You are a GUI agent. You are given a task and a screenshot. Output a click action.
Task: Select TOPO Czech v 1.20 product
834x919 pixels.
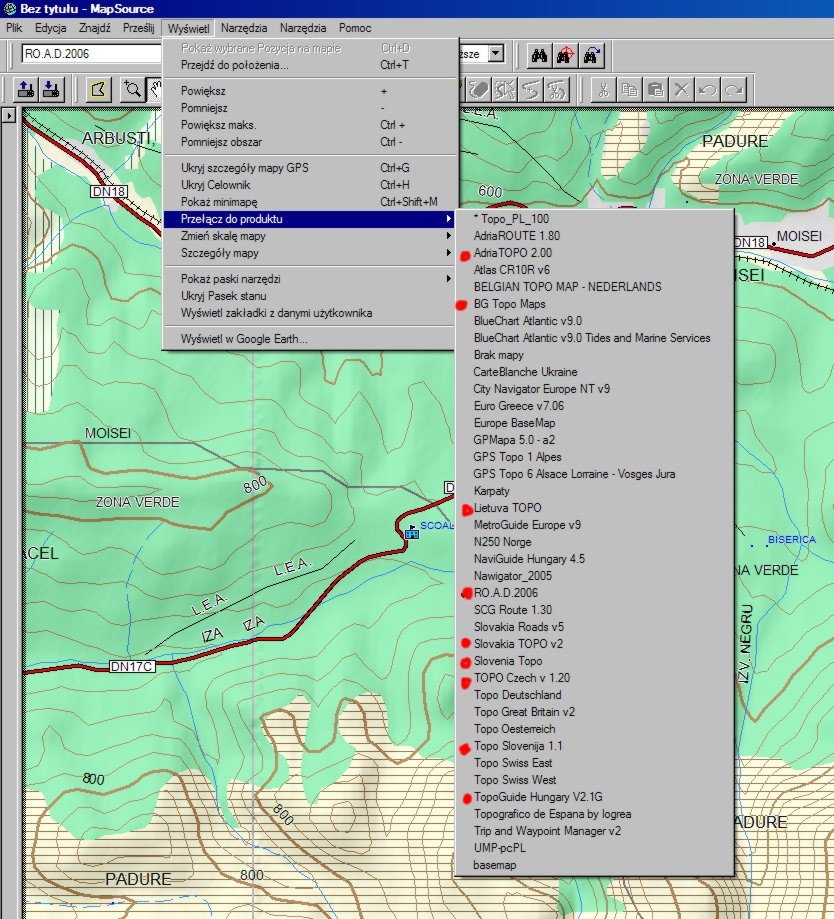tap(594, 678)
